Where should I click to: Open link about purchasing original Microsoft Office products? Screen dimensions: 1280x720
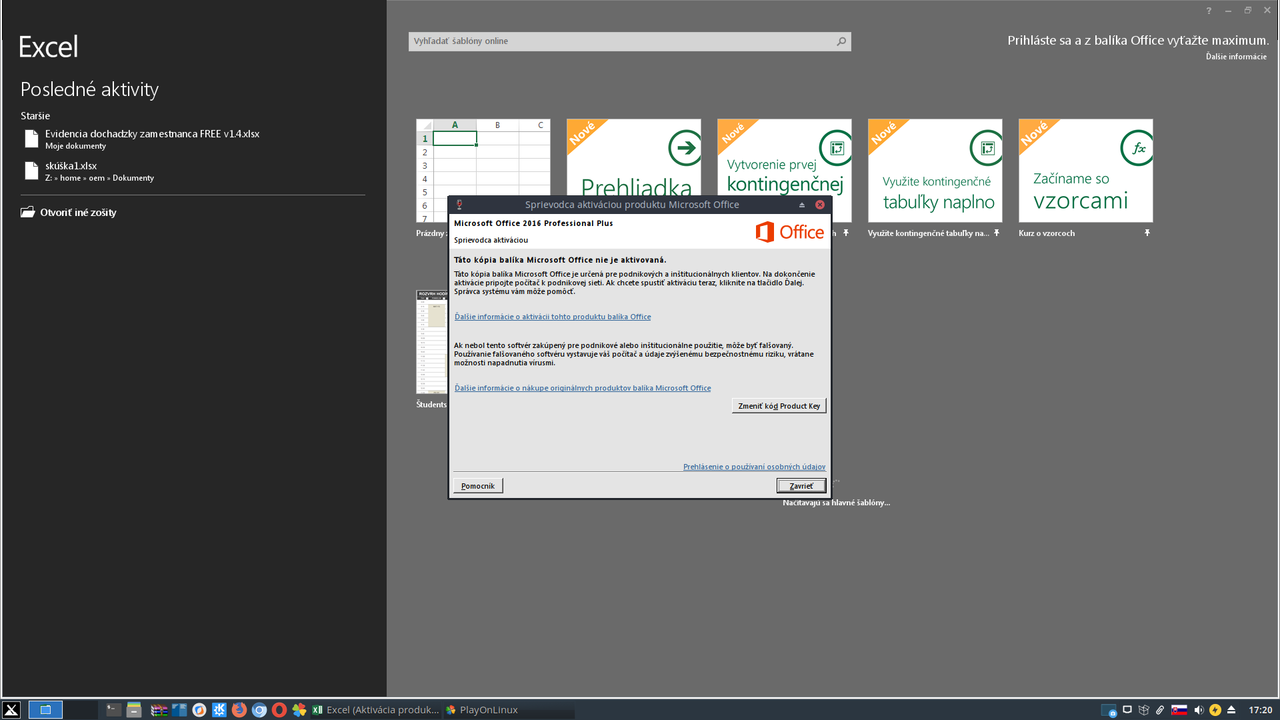tap(582, 388)
